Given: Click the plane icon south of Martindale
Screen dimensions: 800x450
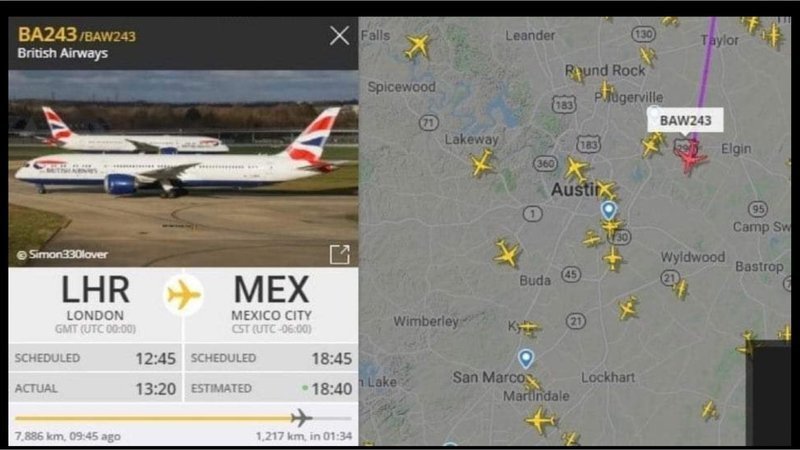Looking at the screenshot, I should pos(540,421).
